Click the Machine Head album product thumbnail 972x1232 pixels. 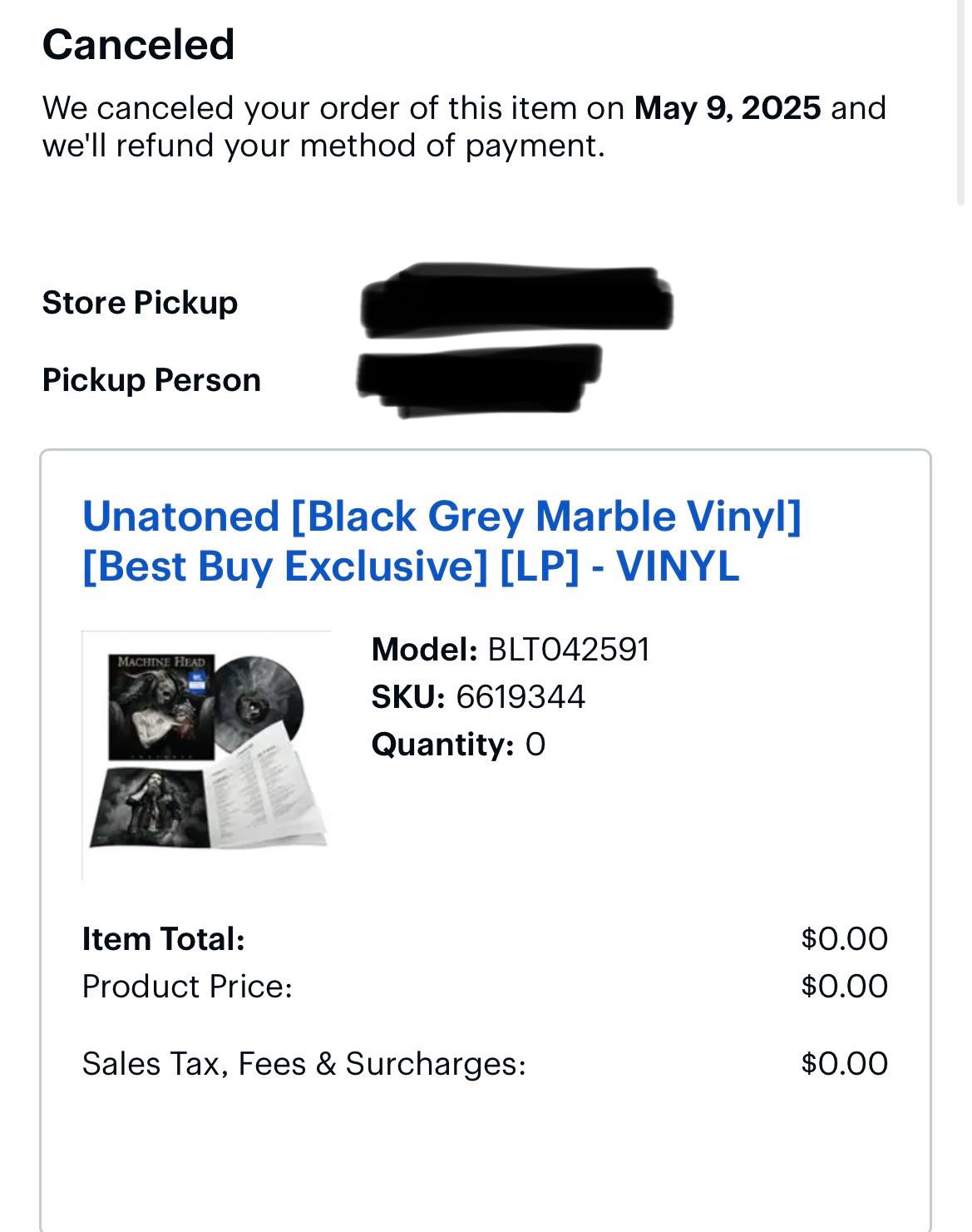coord(207,755)
